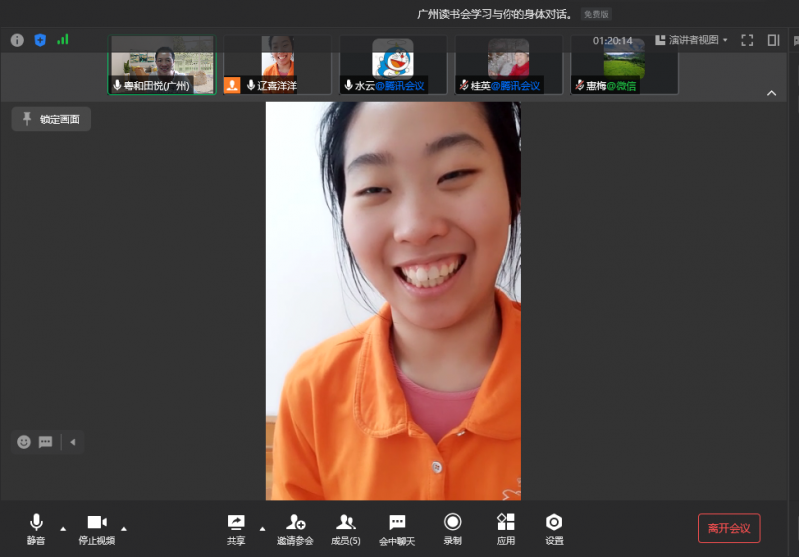Viewport: 799px width, 557px height.
Task: Click Invite (邀请参会) icon
Action: pos(295,527)
